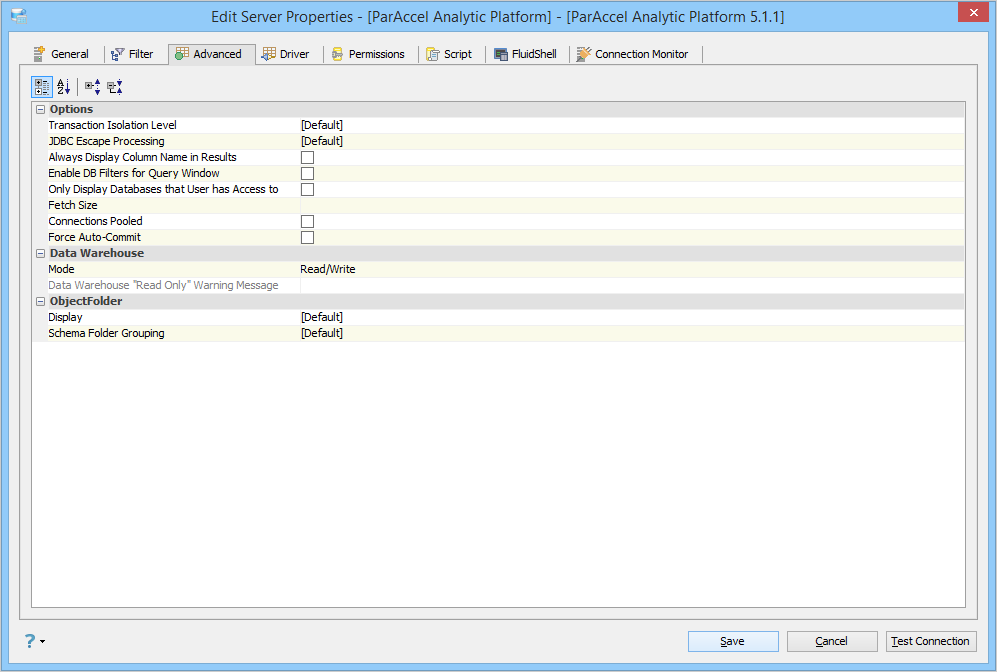Image resolution: width=997 pixels, height=672 pixels.
Task: Open the Driver tab
Action: [286, 54]
